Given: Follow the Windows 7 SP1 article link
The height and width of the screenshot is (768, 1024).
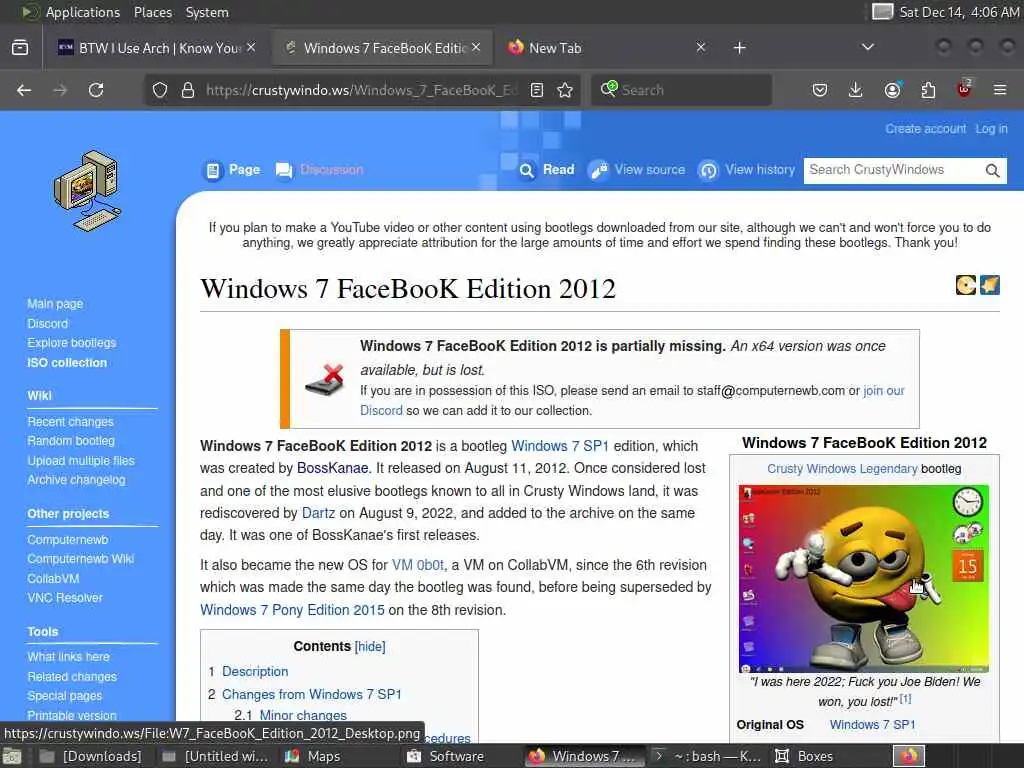Looking at the screenshot, I should coord(560,446).
